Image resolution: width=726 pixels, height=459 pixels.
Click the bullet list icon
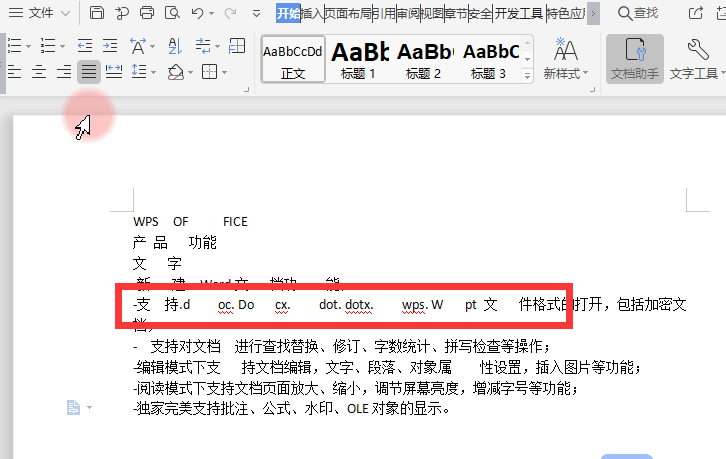coord(15,46)
